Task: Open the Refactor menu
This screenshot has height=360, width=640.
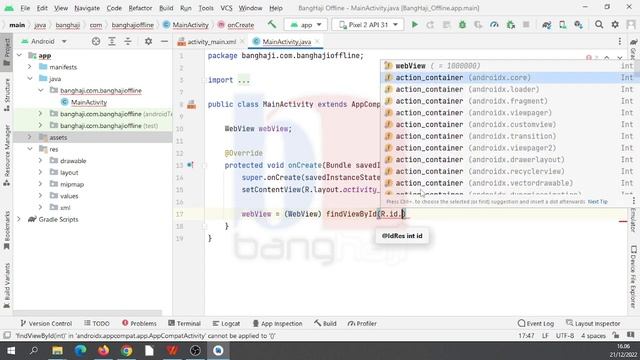Action: [140, 8]
